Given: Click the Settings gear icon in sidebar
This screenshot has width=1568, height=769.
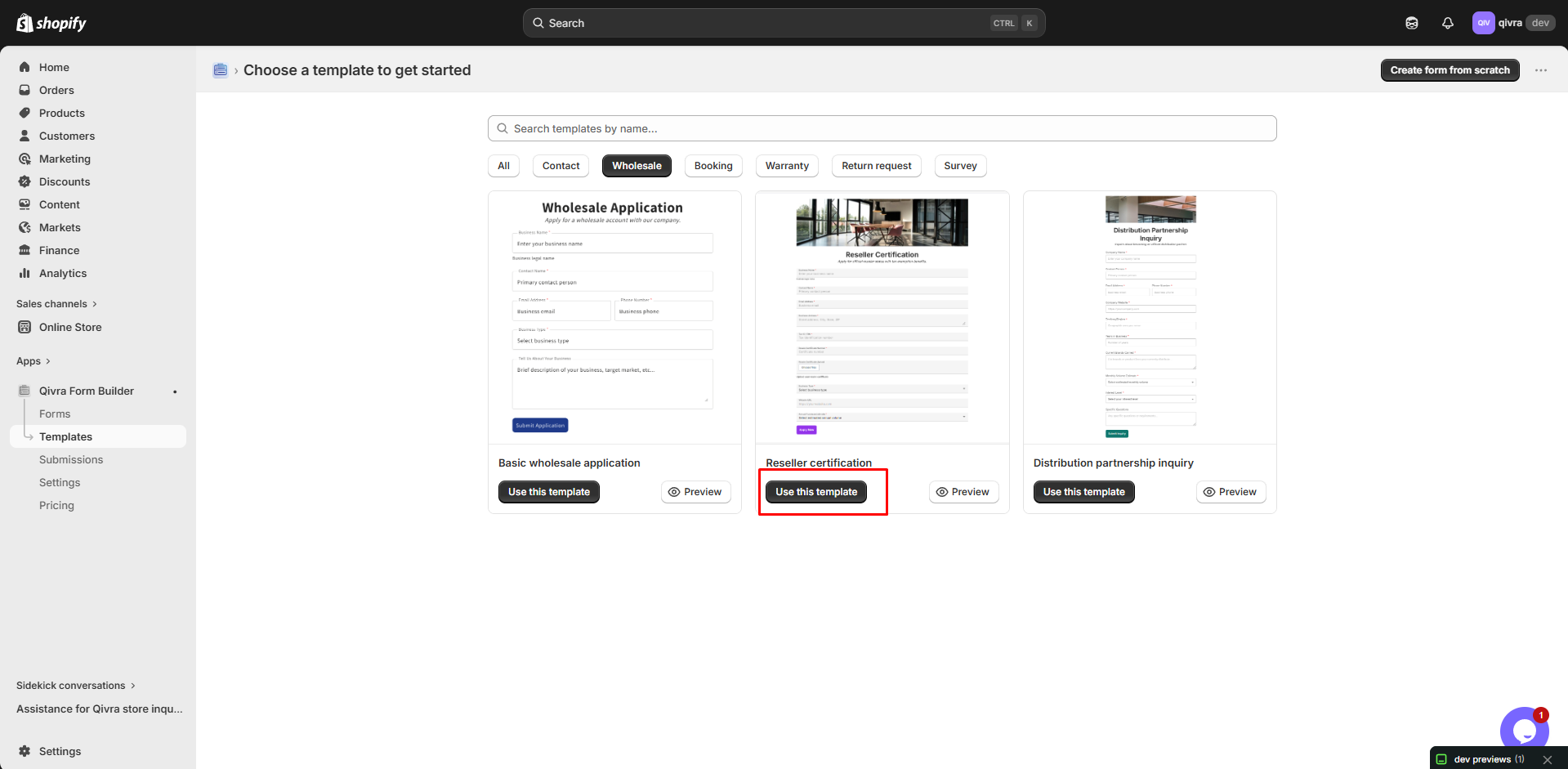Looking at the screenshot, I should (25, 751).
